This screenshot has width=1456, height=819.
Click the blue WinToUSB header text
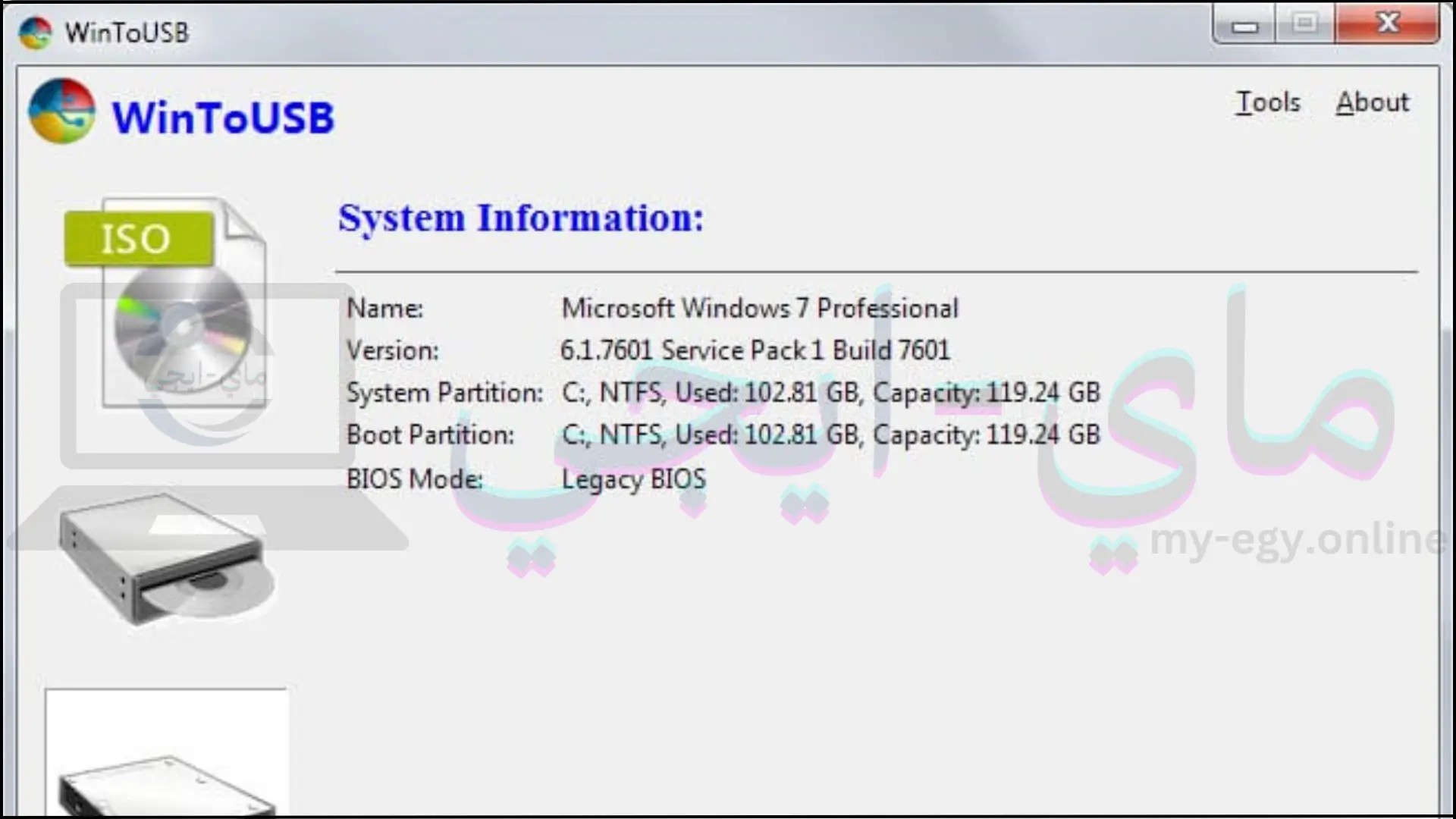pyautogui.click(x=223, y=118)
